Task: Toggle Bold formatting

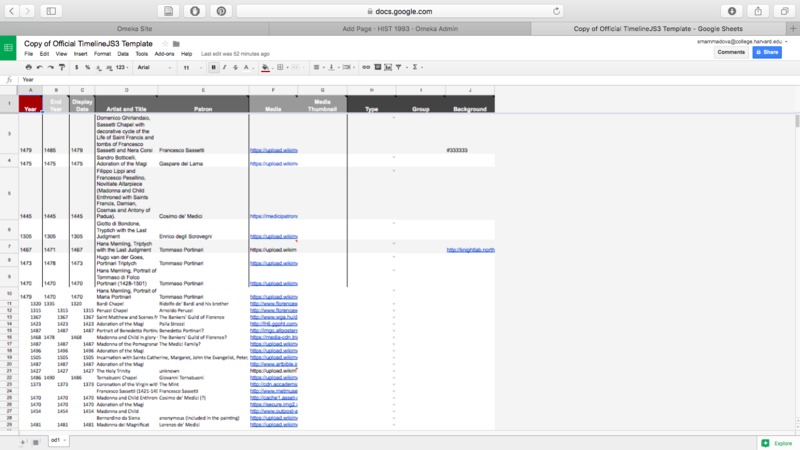Action: point(213,67)
